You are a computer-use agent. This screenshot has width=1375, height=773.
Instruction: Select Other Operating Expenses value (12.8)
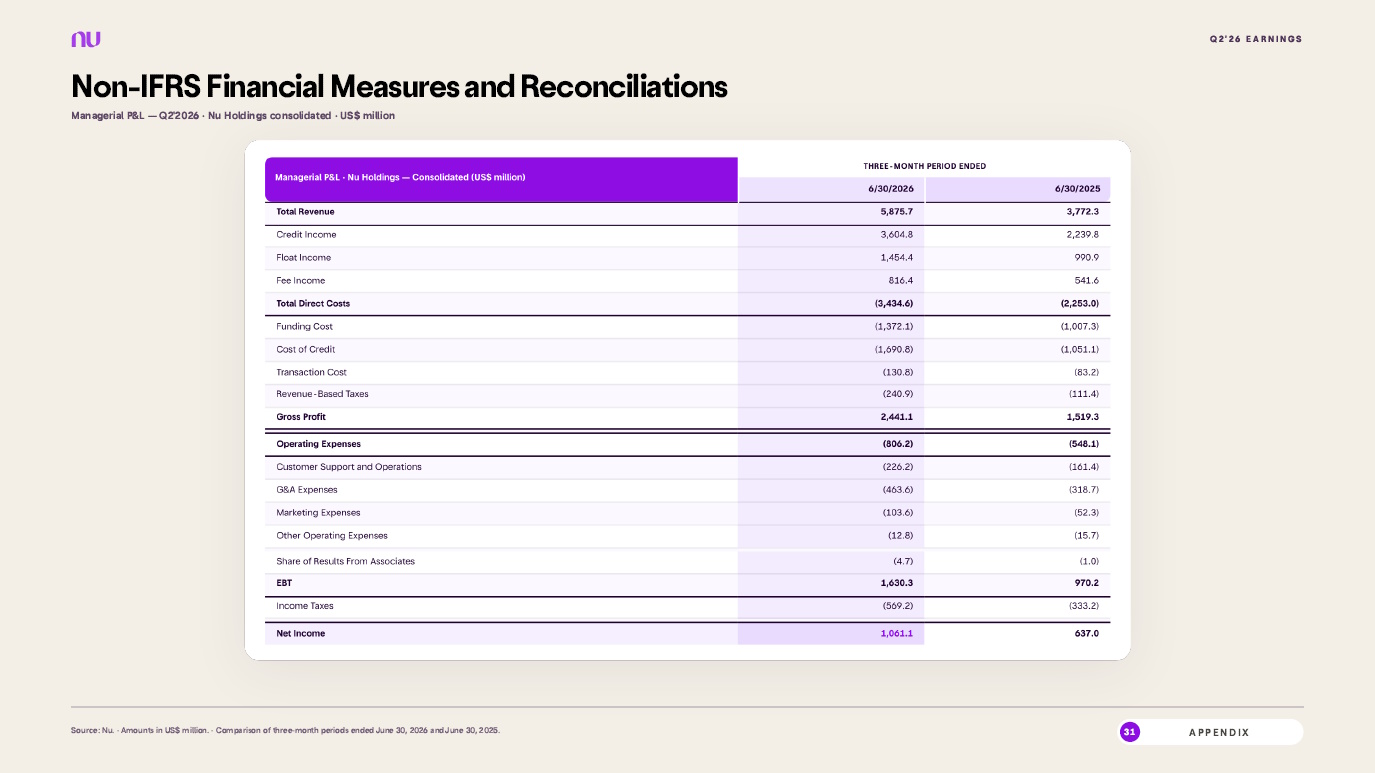click(899, 536)
